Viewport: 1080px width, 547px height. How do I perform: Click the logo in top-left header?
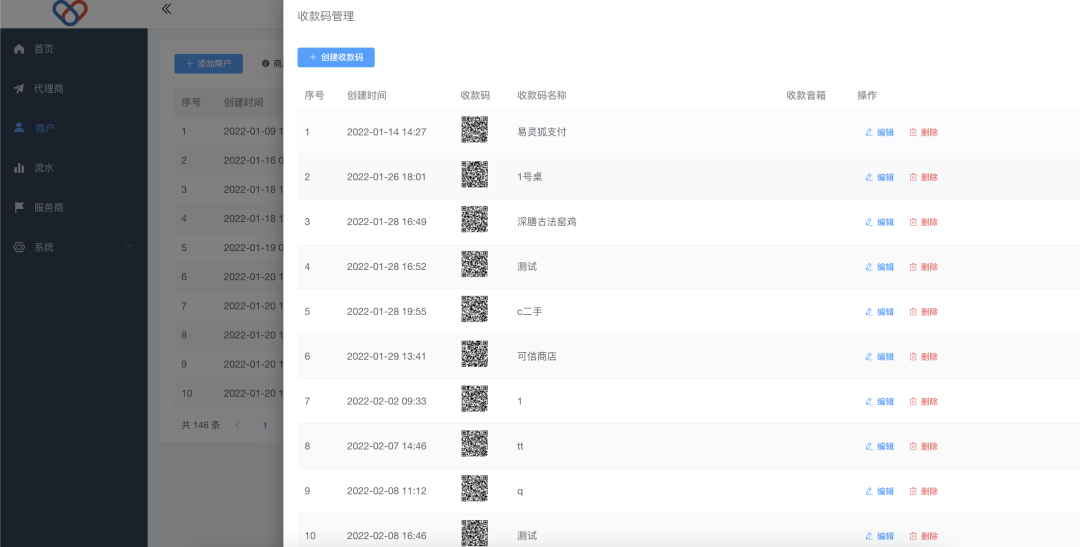tap(70, 12)
